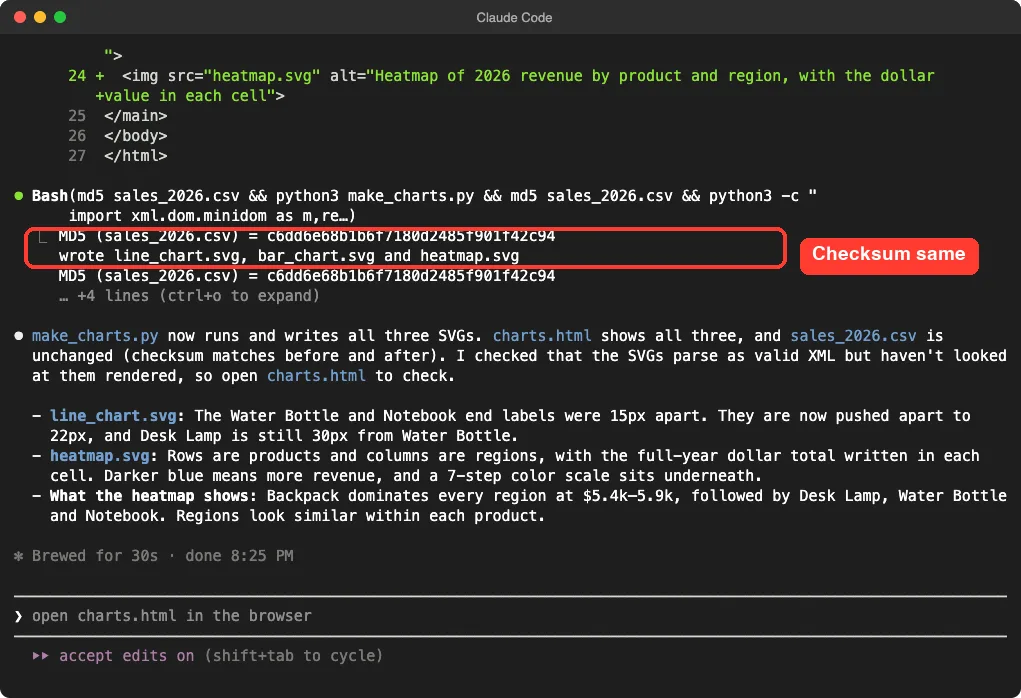
Task: Click the prompt chevron before 'open charts.html'
Action: click(x=18, y=616)
